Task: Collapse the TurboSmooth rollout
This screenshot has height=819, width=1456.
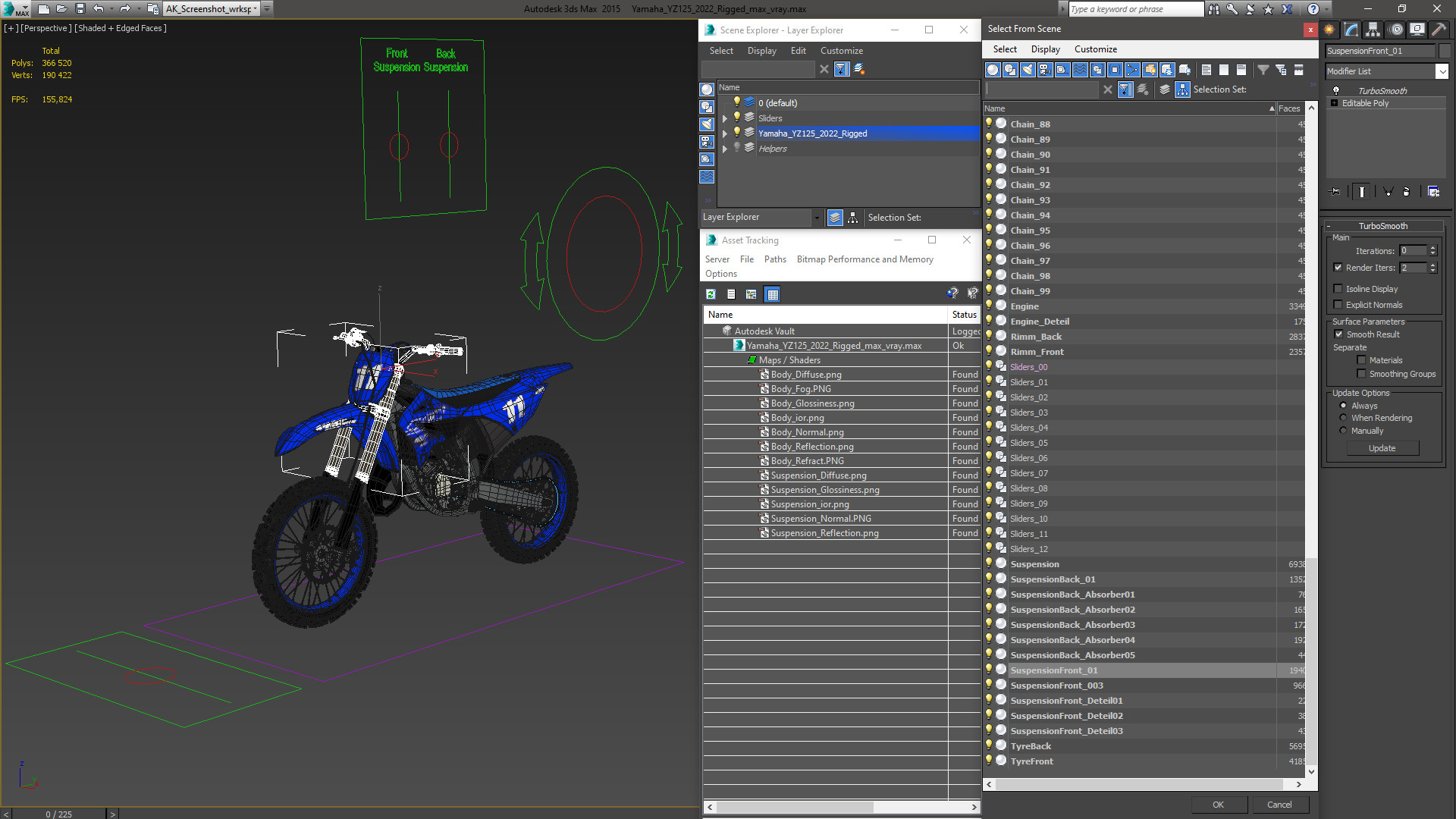Action: pyautogui.click(x=1383, y=226)
